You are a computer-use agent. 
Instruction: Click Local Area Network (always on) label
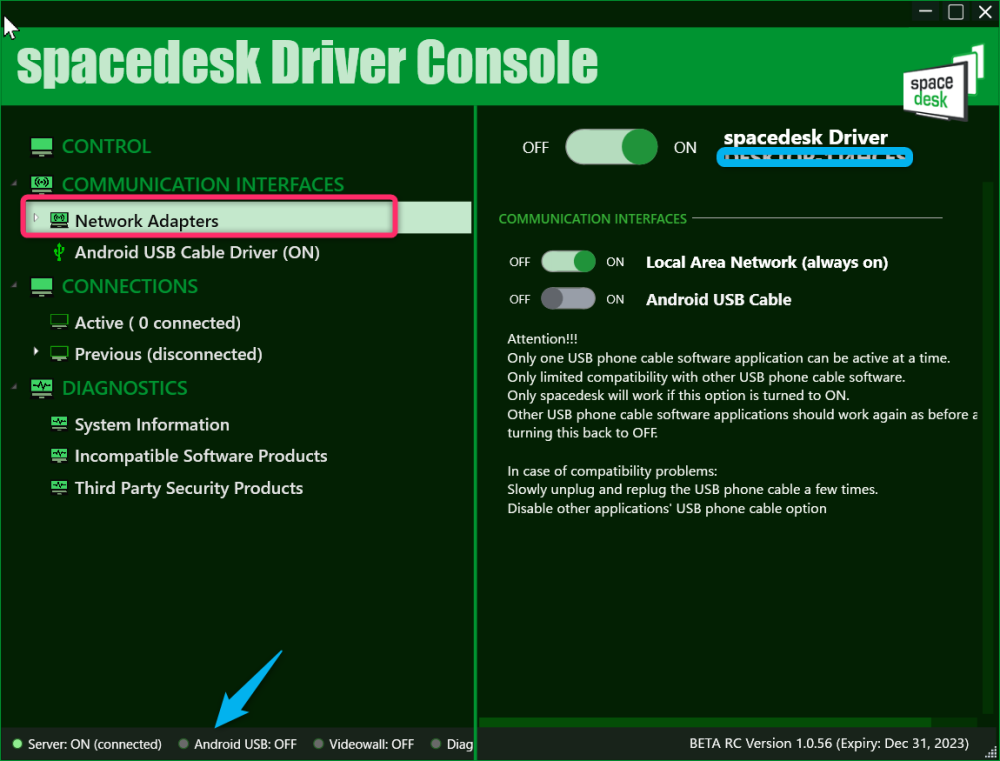(x=767, y=262)
